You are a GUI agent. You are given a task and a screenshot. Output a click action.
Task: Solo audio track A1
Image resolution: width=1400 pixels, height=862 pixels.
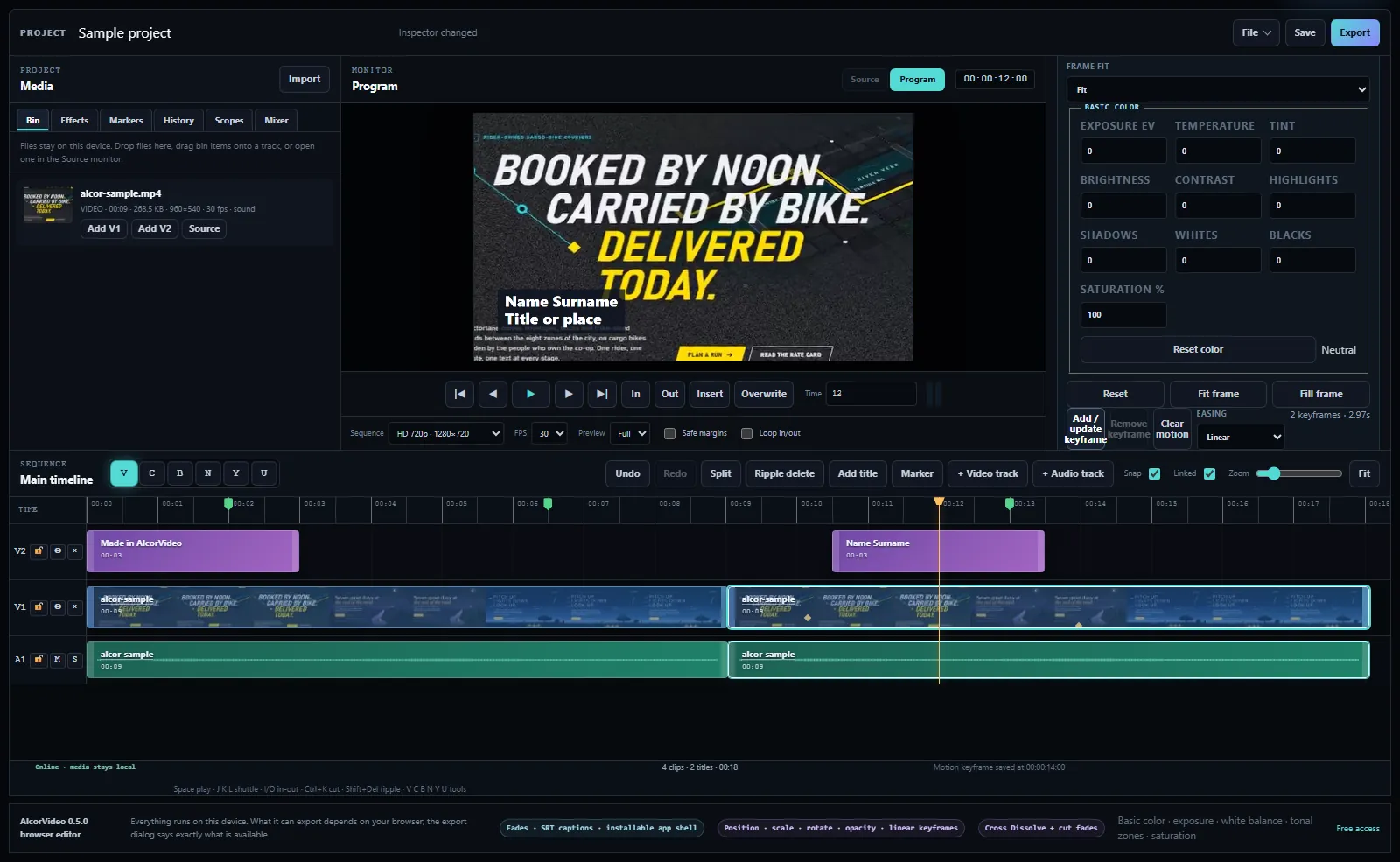tap(75, 660)
